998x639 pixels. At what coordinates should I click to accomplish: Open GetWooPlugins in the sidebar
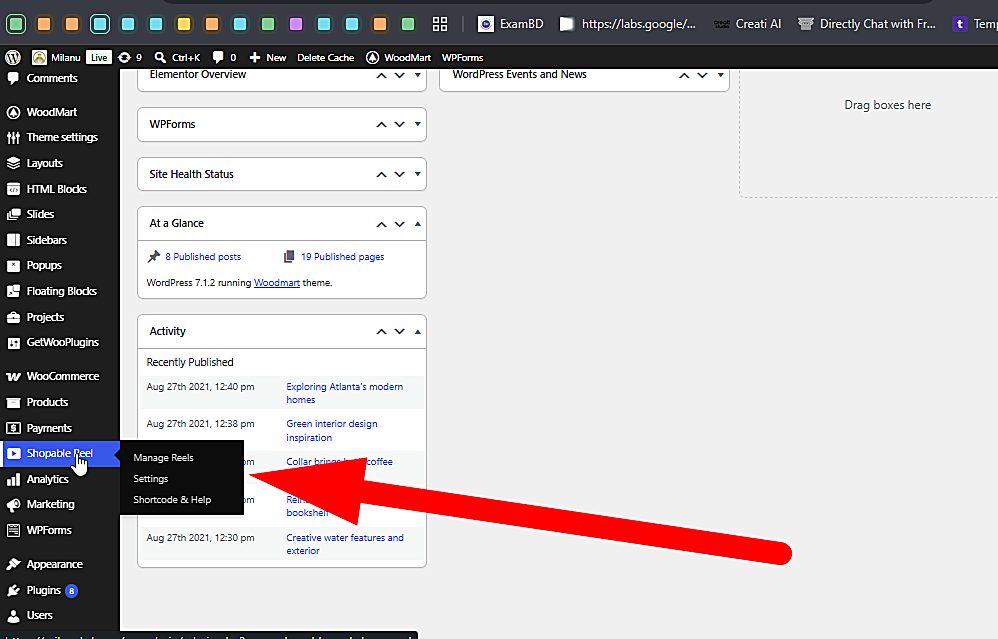(x=60, y=342)
